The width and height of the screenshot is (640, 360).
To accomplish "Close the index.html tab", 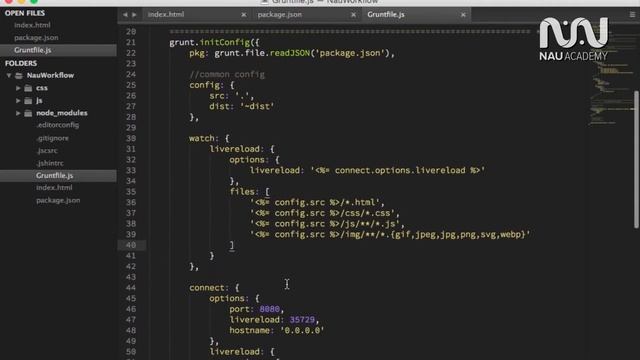I will (x=244, y=15).
